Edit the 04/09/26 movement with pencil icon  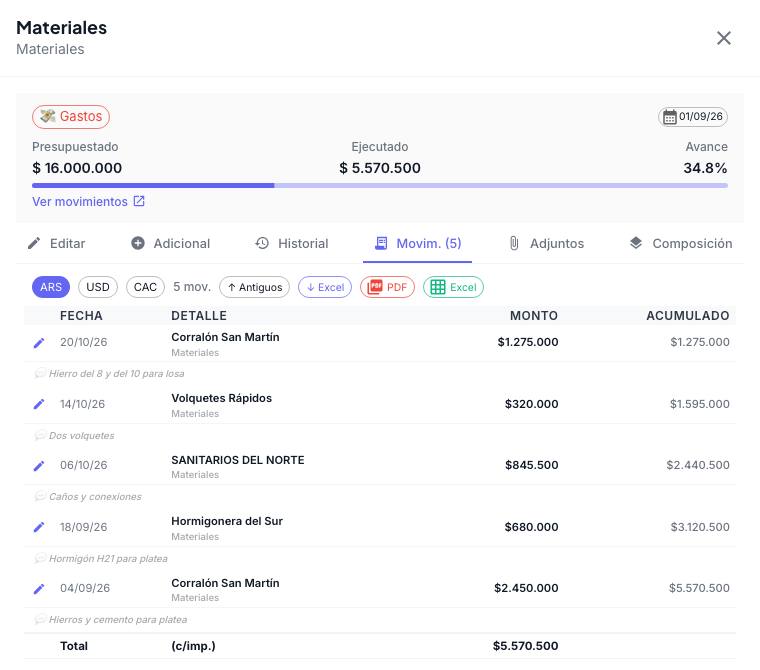(x=39, y=589)
